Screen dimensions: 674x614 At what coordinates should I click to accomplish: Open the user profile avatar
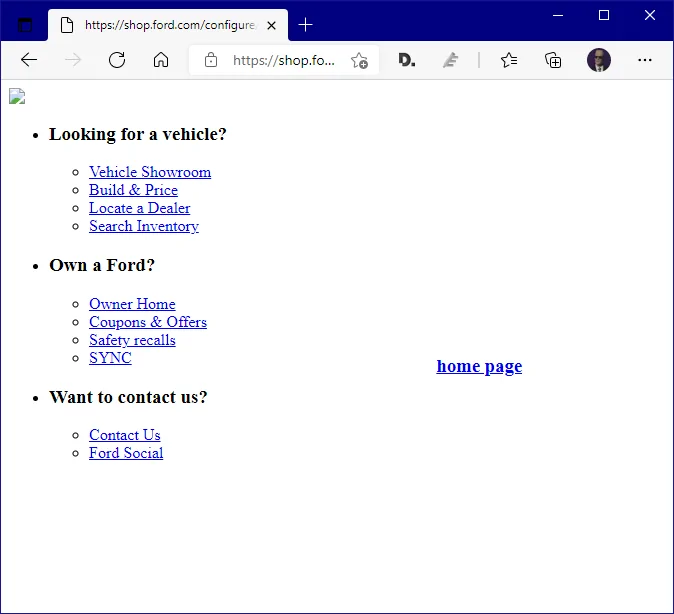[x=599, y=60]
